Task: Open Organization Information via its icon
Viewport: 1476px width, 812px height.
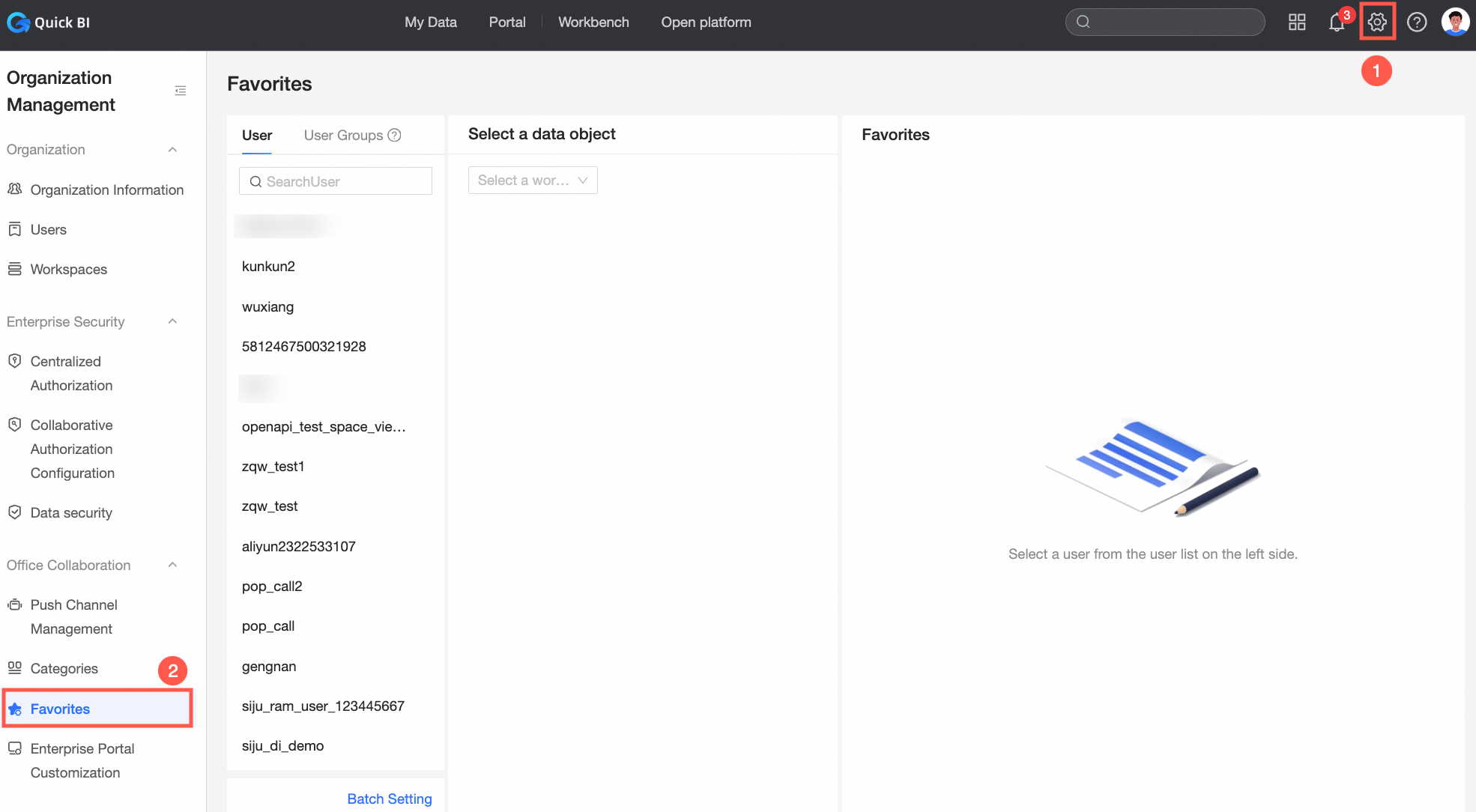Action: (15, 190)
